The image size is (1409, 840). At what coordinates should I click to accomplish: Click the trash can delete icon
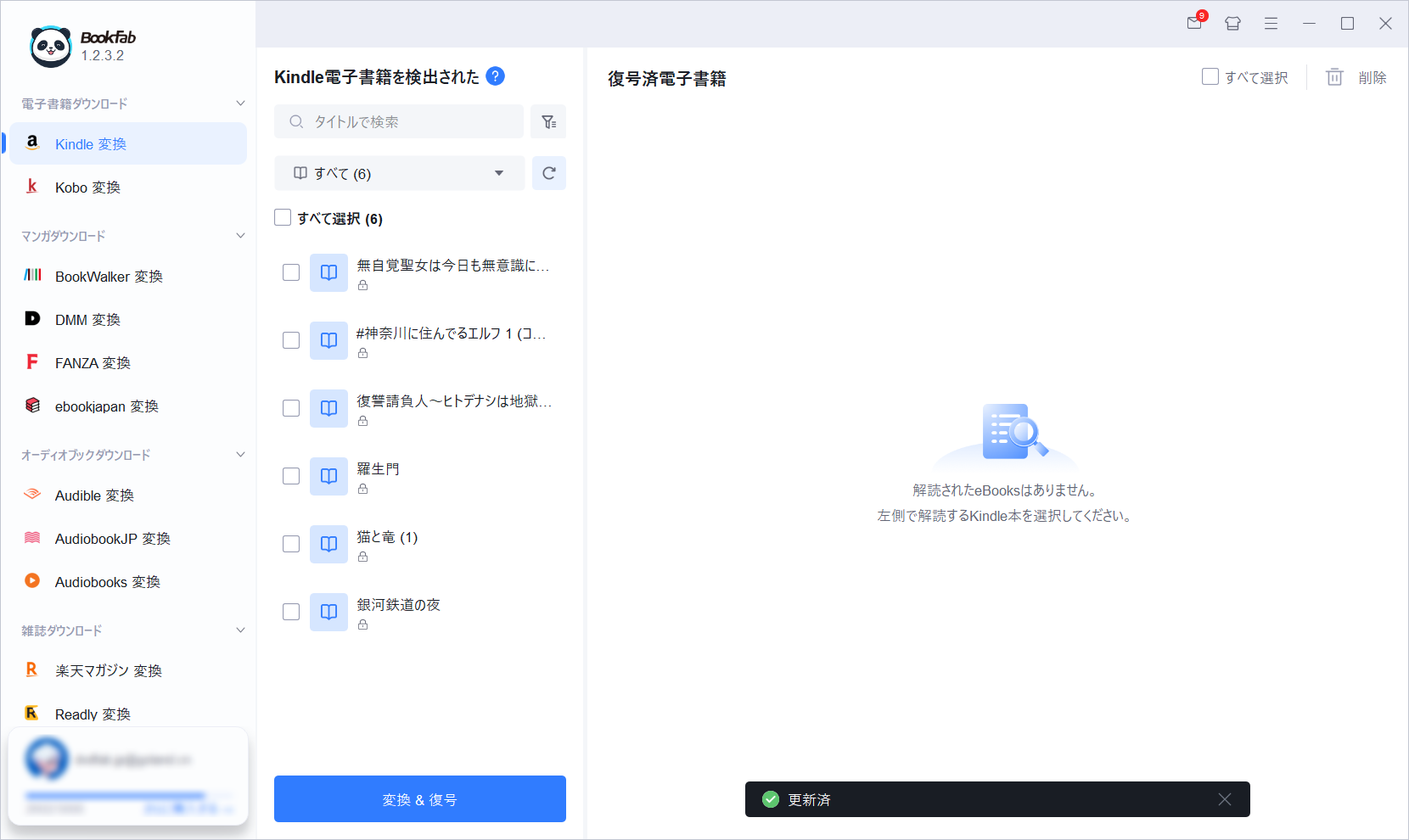pyautogui.click(x=1334, y=77)
